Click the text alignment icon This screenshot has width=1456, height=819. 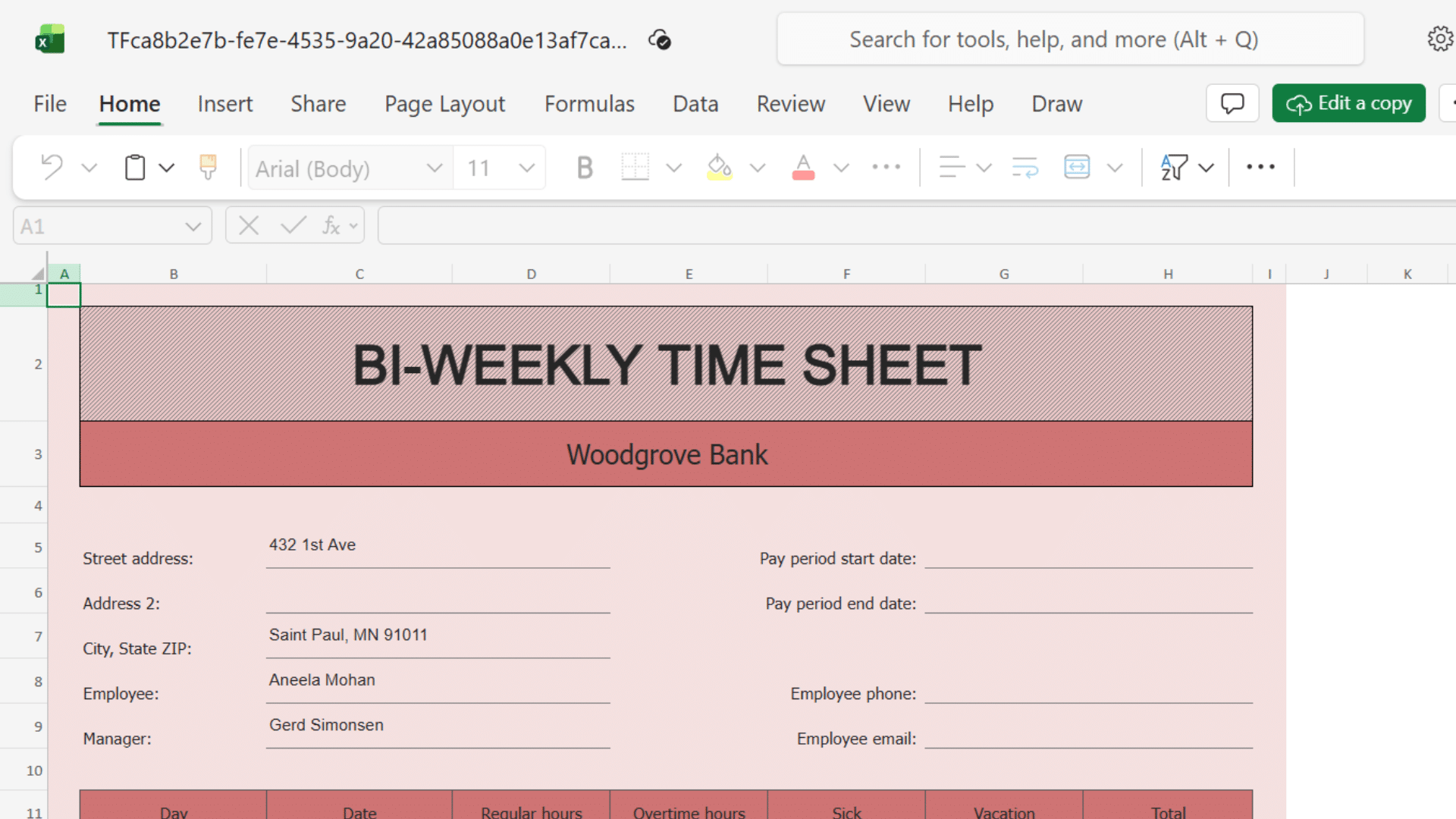[952, 167]
